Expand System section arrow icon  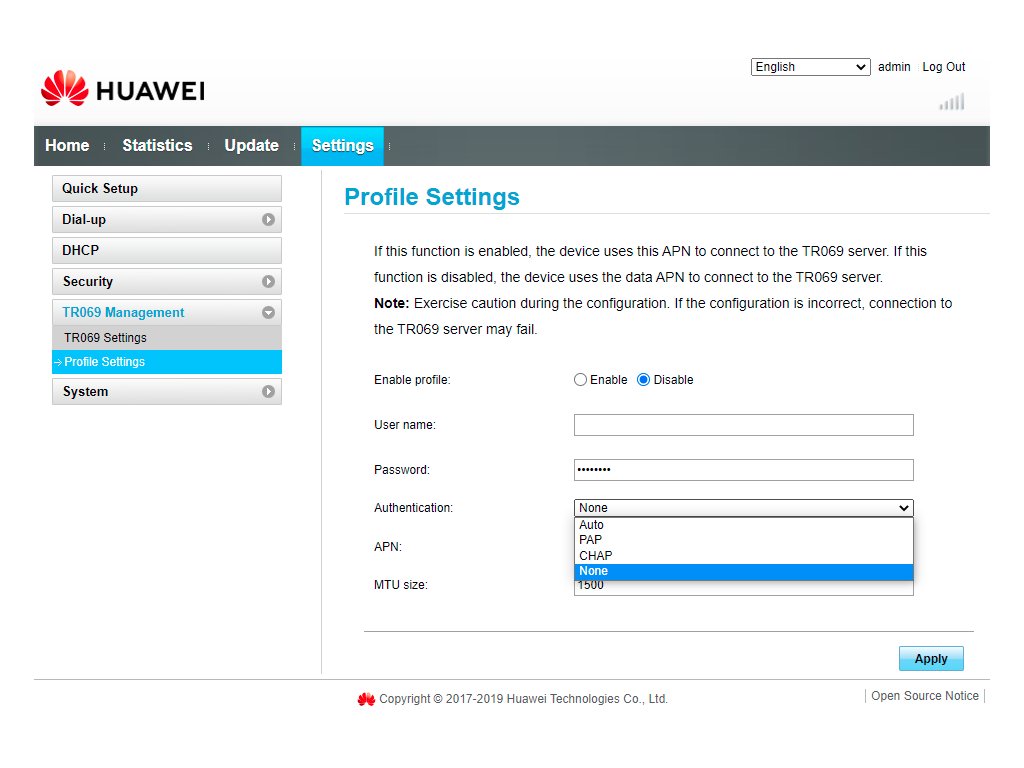[268, 392]
